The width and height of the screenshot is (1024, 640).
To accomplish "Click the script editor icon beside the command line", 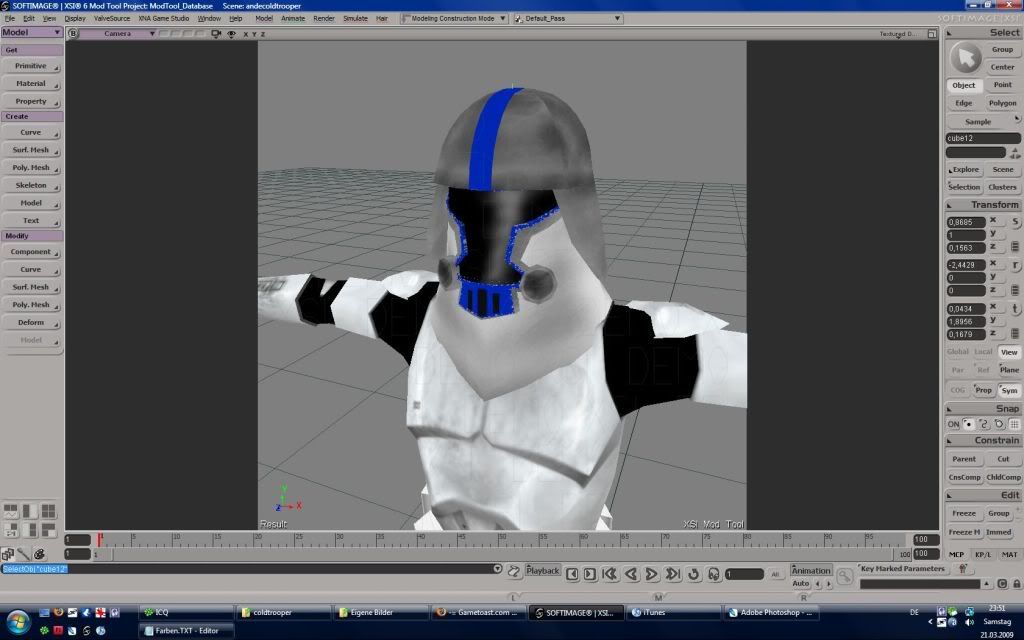I will [x=514, y=572].
